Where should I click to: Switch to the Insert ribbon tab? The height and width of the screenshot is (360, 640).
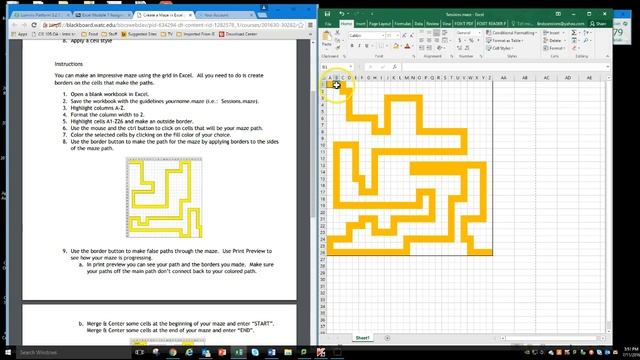coord(360,24)
